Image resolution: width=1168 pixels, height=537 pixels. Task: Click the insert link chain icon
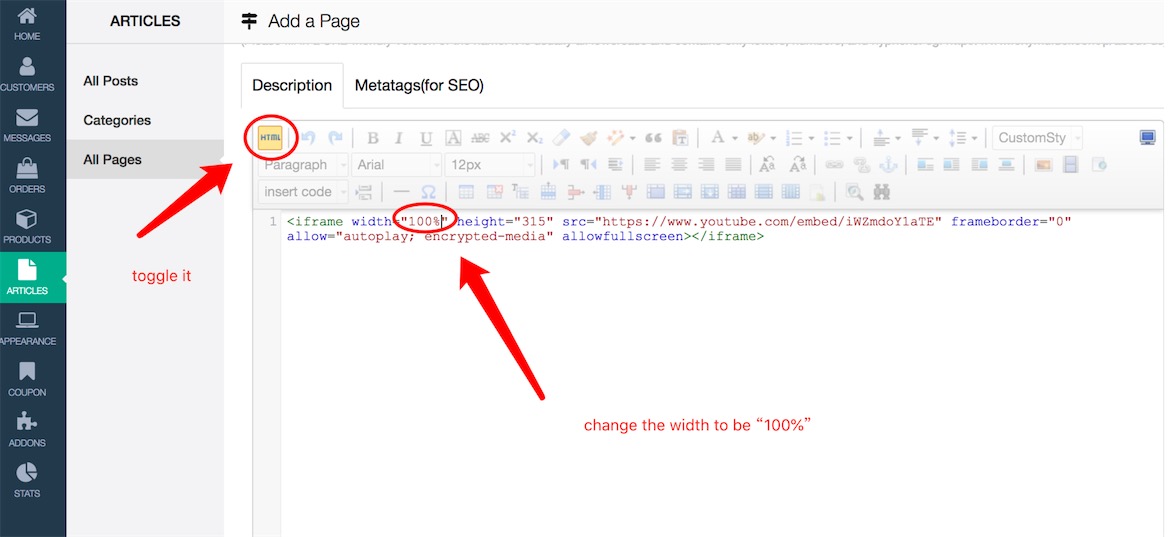click(833, 165)
